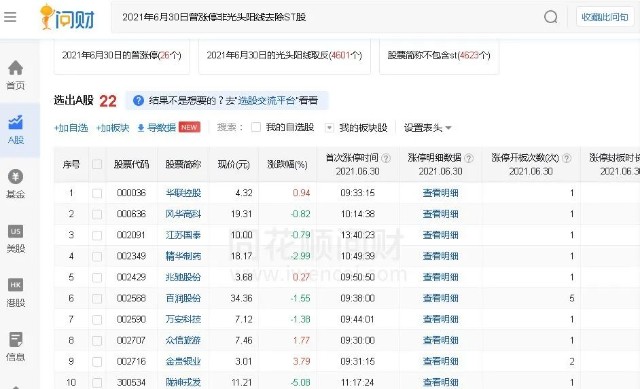Open the 信息 news icon

[16, 340]
